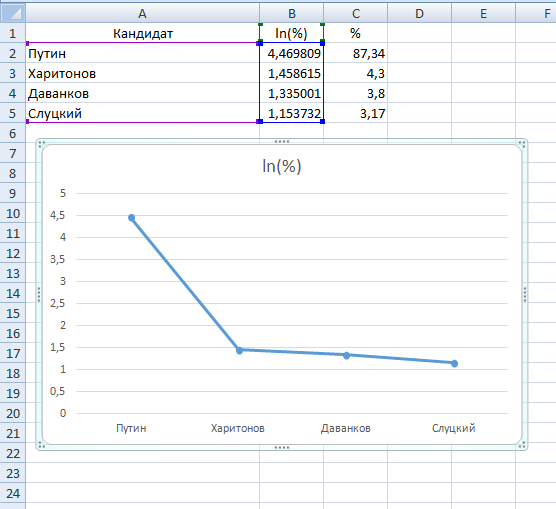The height and width of the screenshot is (509, 556).
Task: Click cell with header Кандидат
Action: point(143,33)
